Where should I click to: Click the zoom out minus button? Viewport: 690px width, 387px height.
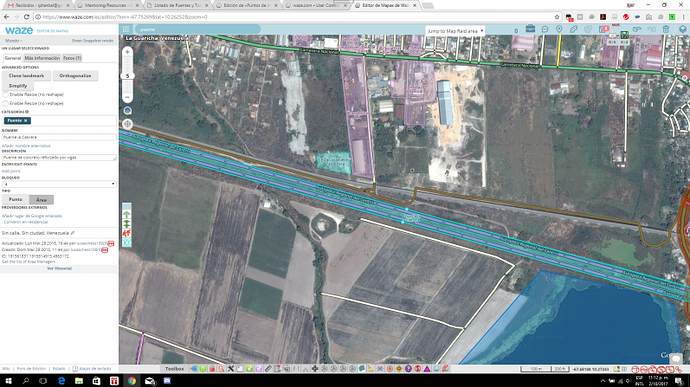(x=128, y=97)
